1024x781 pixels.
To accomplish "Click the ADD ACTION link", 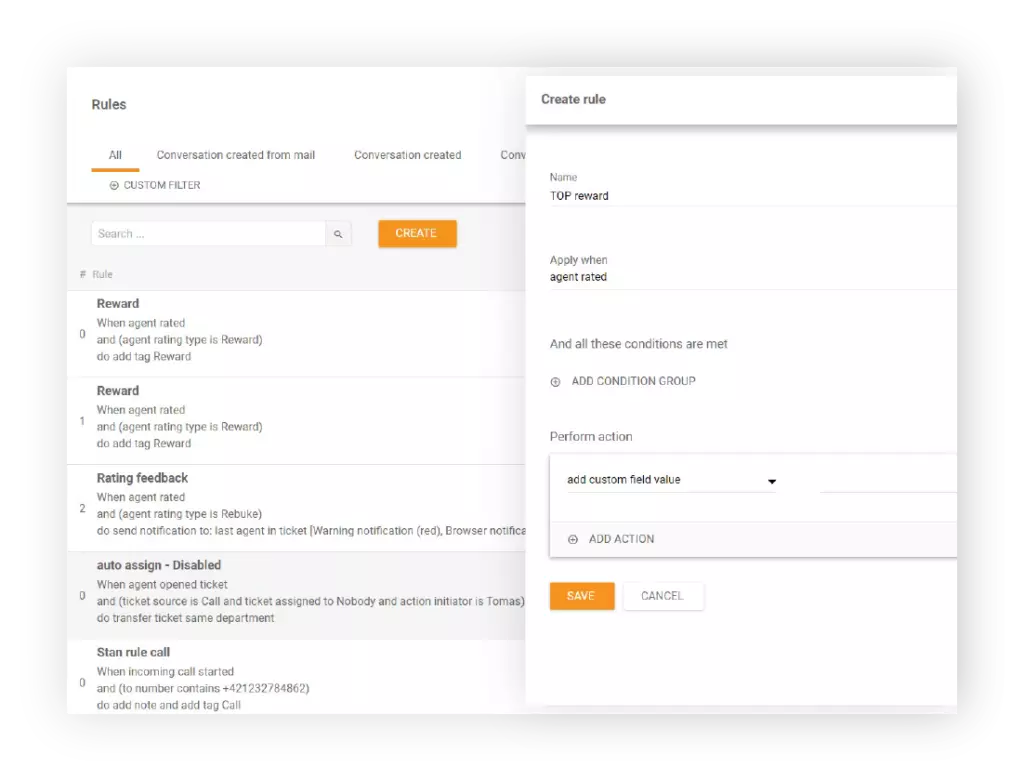I will click(621, 538).
